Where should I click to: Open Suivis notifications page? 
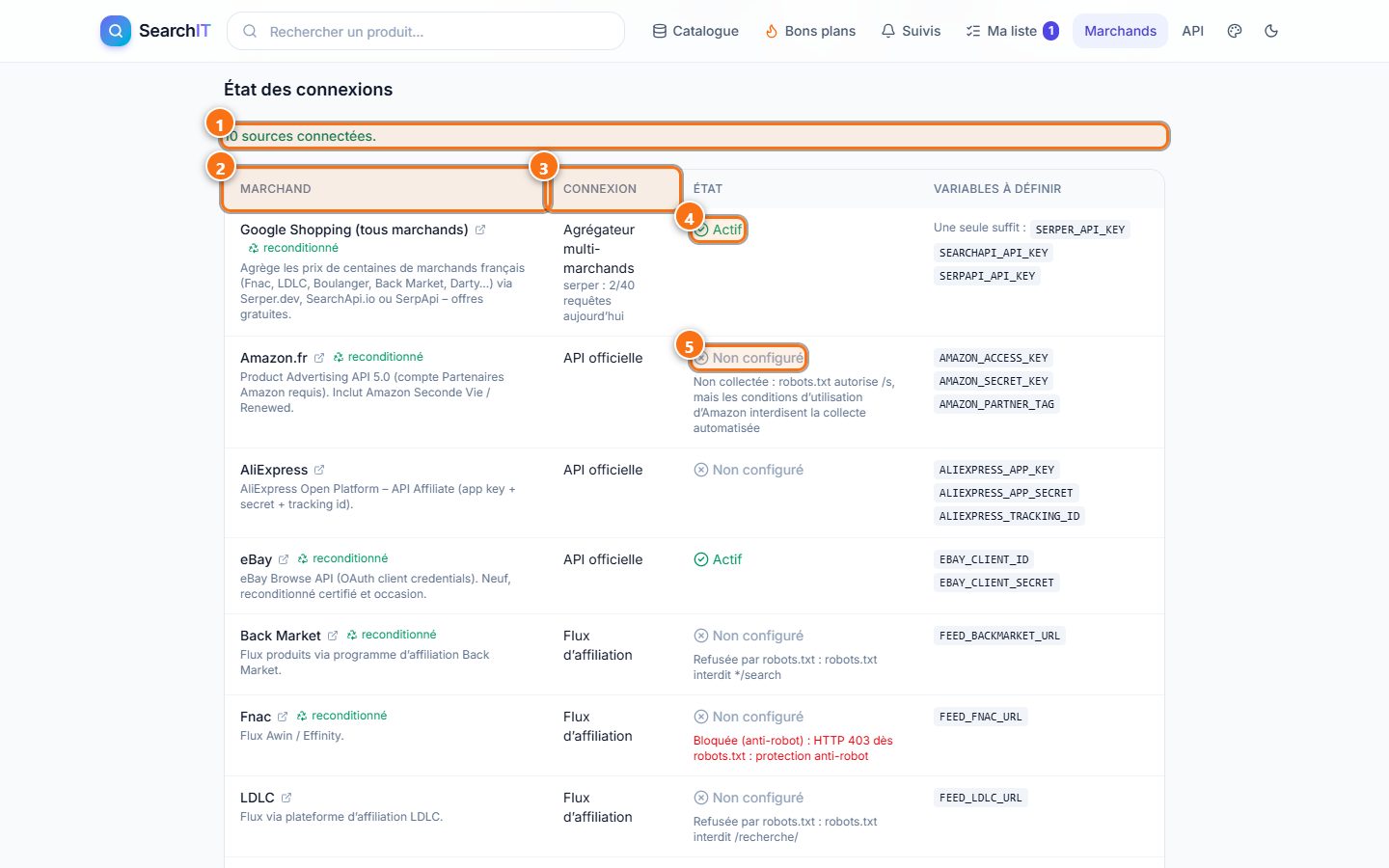pyautogui.click(x=911, y=31)
